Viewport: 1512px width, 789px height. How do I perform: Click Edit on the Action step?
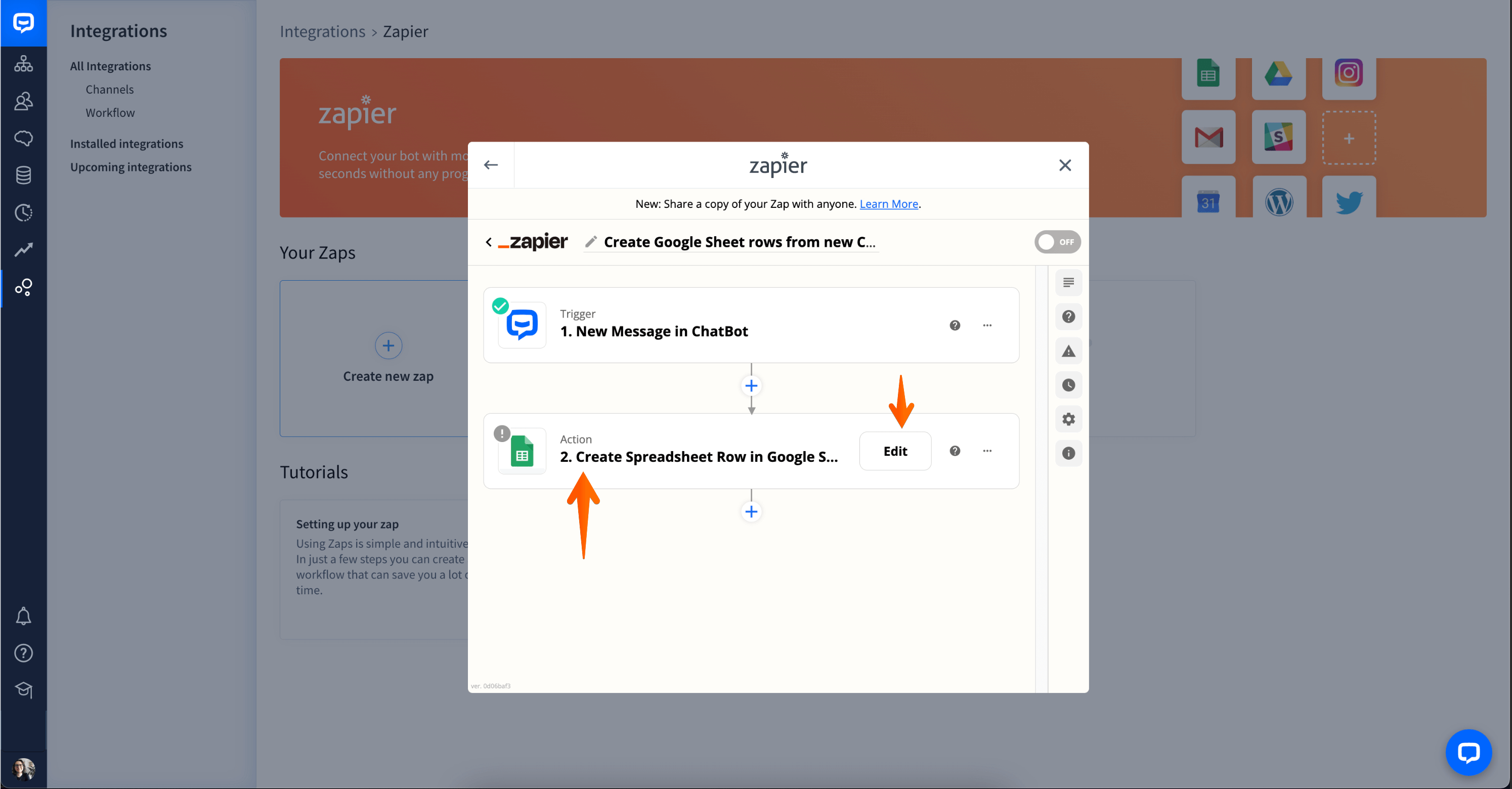894,451
